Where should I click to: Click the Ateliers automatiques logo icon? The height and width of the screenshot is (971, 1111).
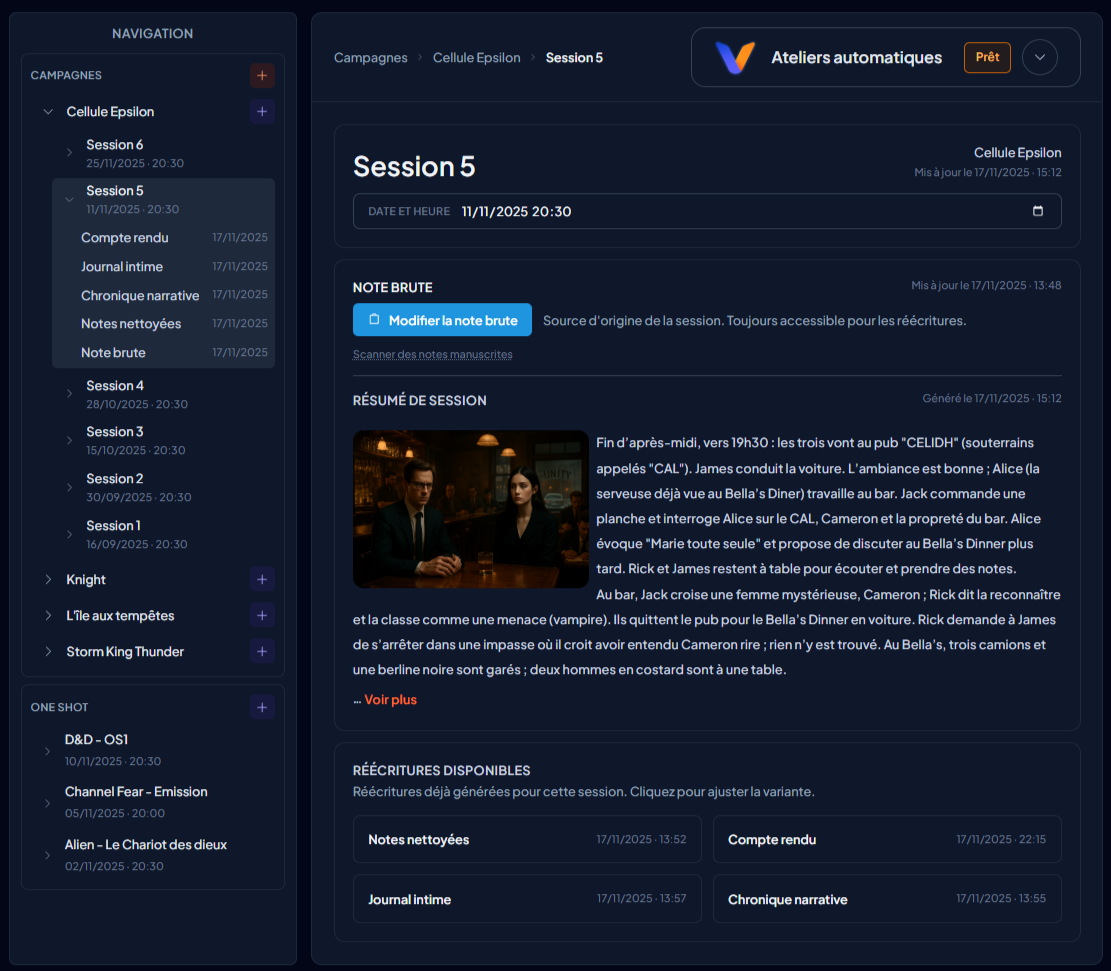click(x=735, y=58)
